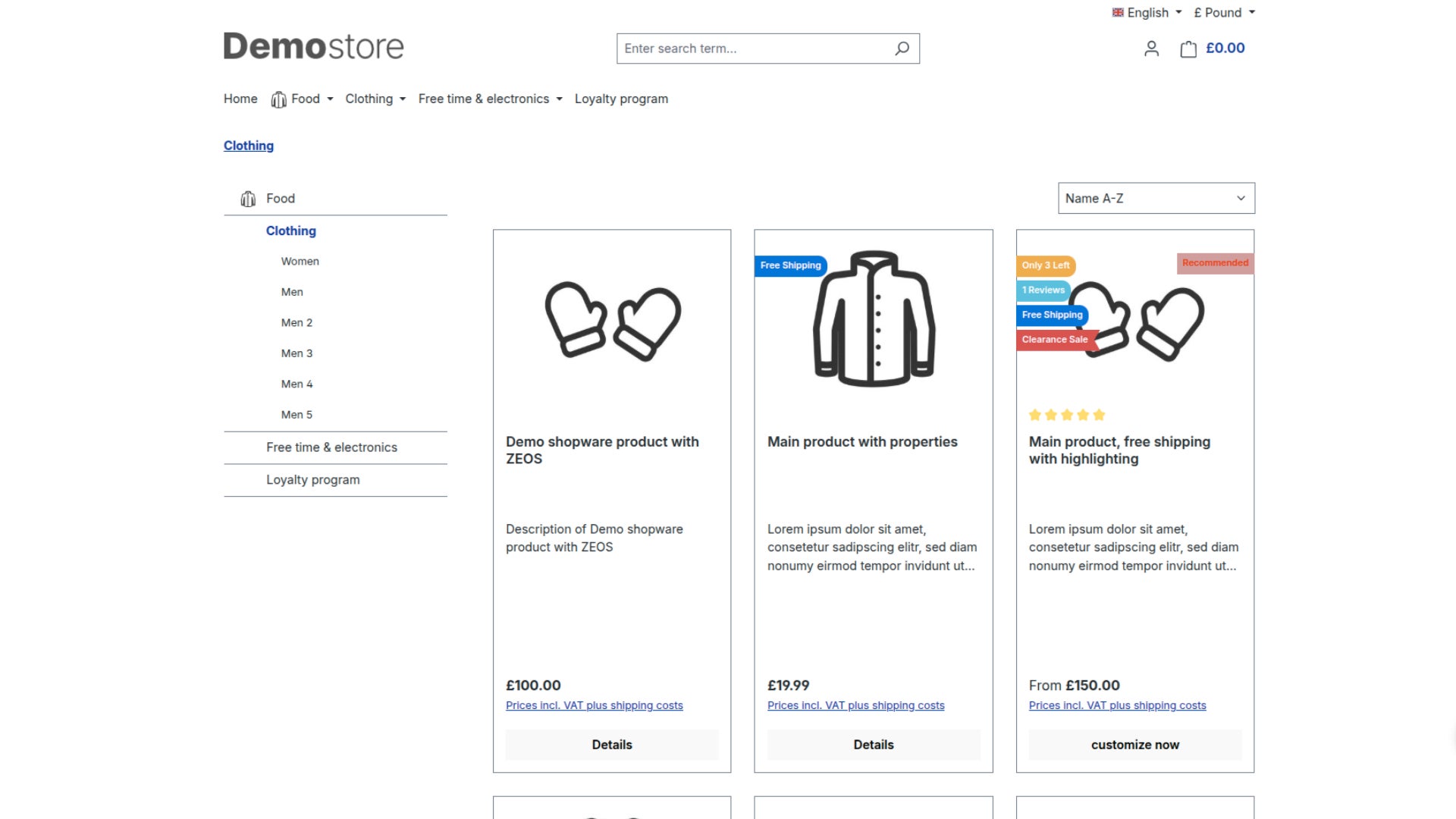The image size is (1456, 819).
Task: Open the Name A-Z sorting dropdown
Action: (1156, 199)
